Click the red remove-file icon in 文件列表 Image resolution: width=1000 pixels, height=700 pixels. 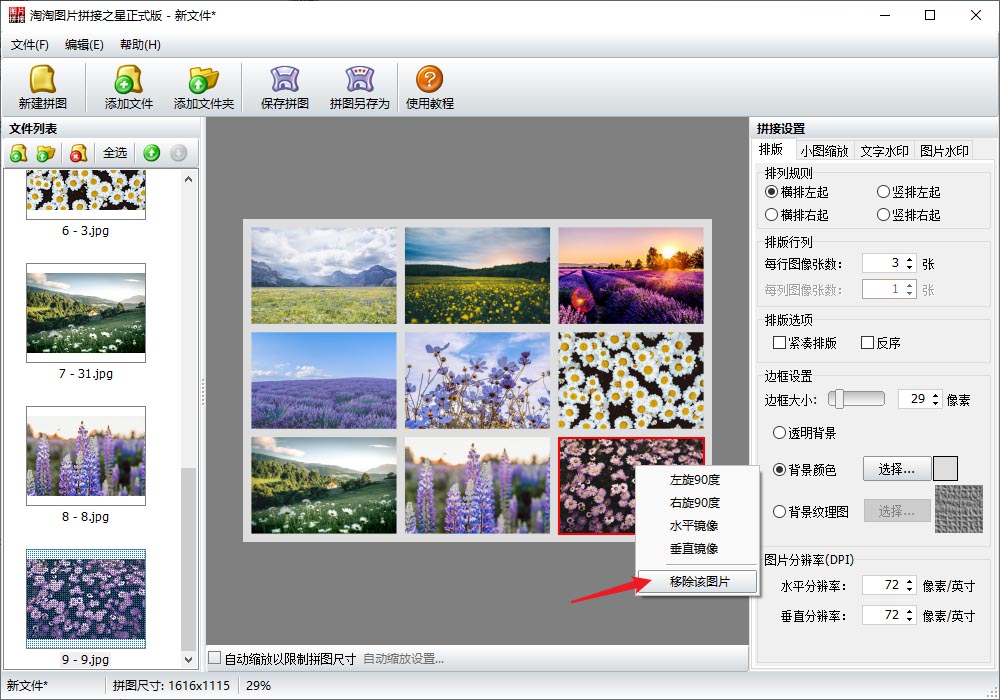[78, 153]
